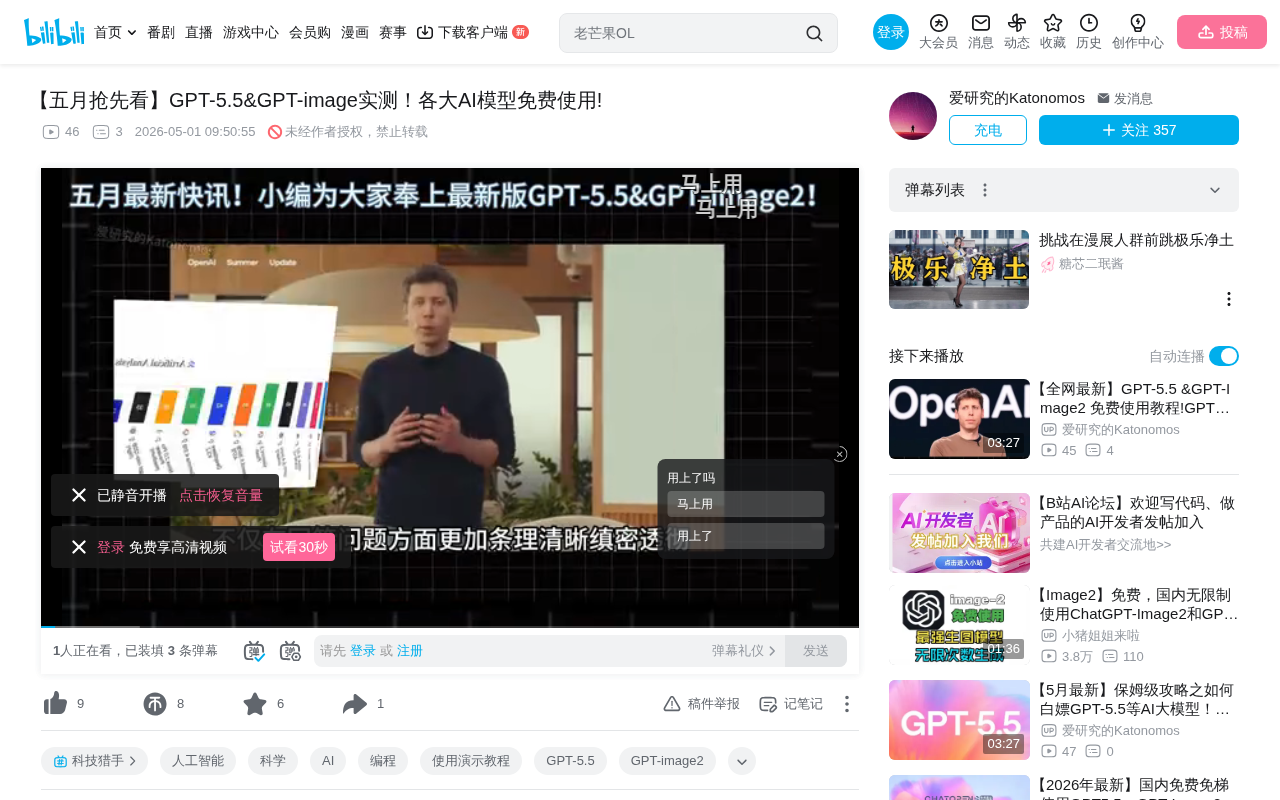Follow uploader with 关注 357 button

pos(1139,130)
